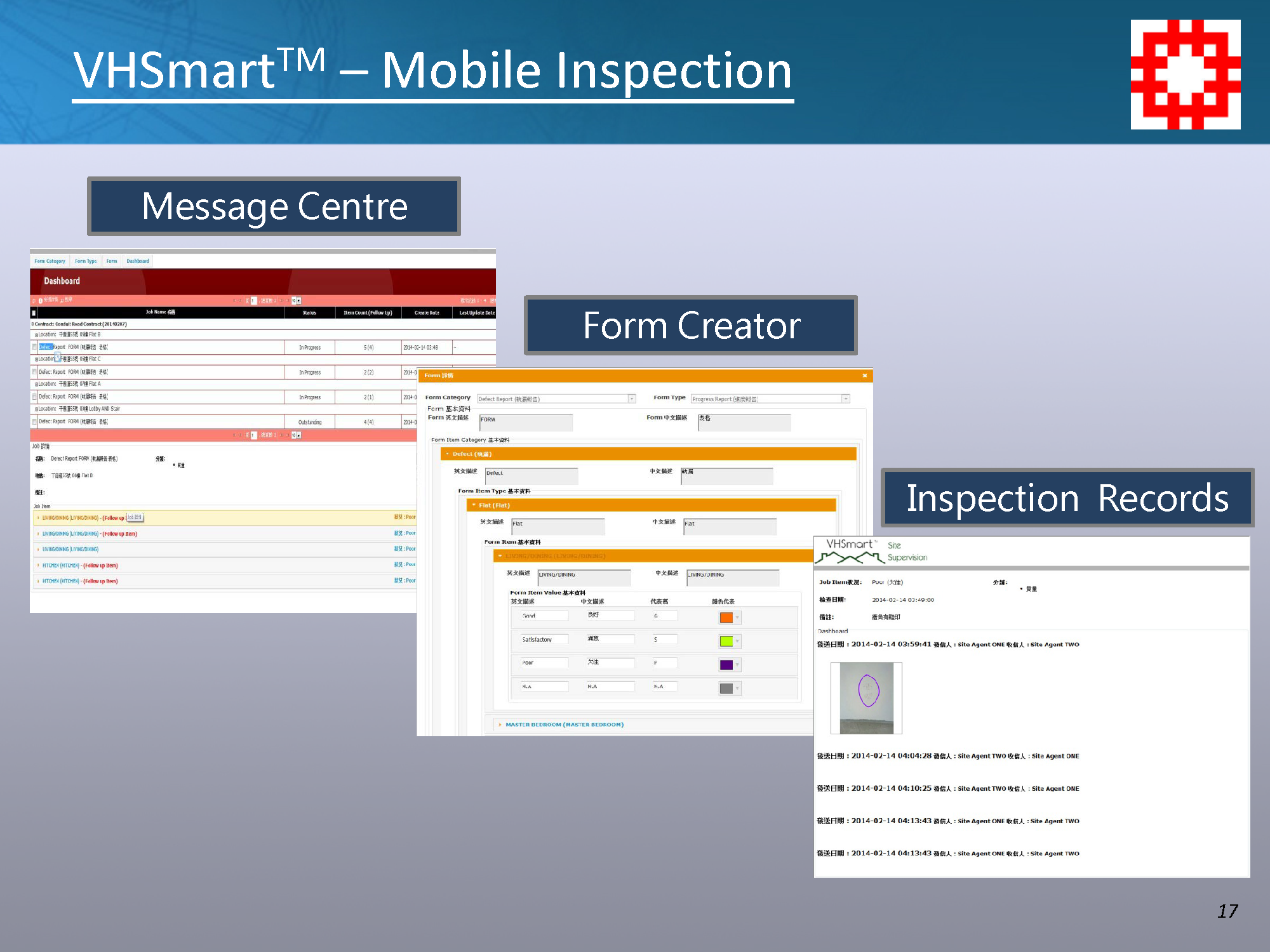Pick the orange color swatch for Good

[726, 618]
